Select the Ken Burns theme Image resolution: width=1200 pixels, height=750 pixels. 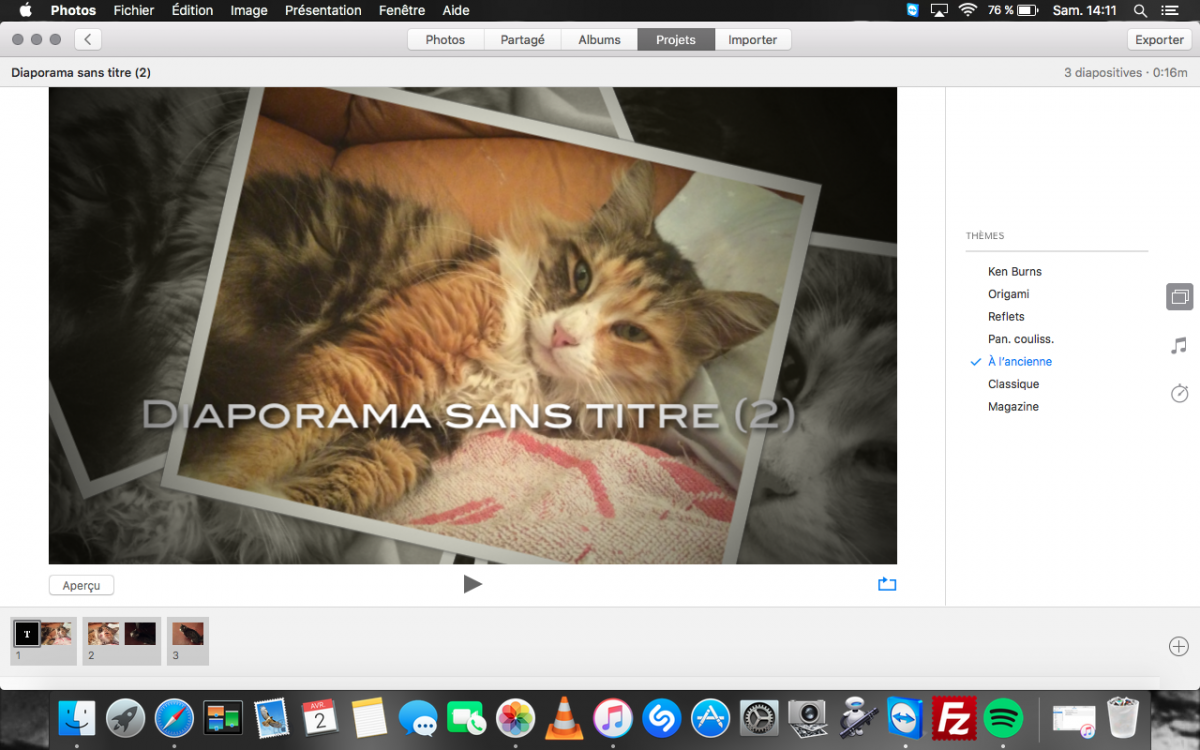pyautogui.click(x=1014, y=272)
